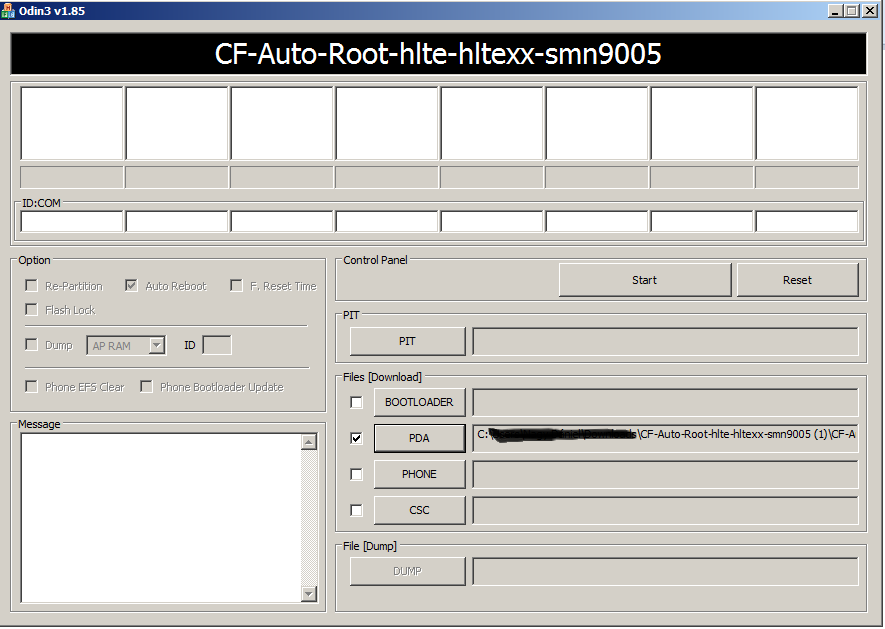The width and height of the screenshot is (885, 629).
Task: Click the DUMP button
Action: click(408, 571)
